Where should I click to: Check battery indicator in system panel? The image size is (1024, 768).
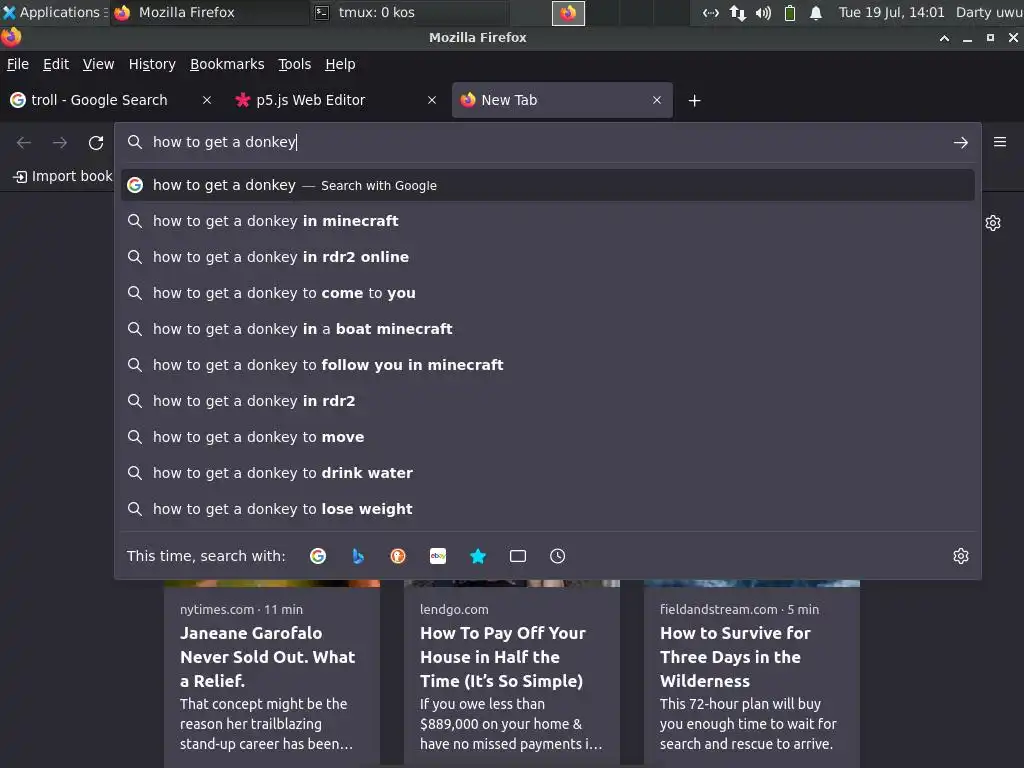(790, 12)
